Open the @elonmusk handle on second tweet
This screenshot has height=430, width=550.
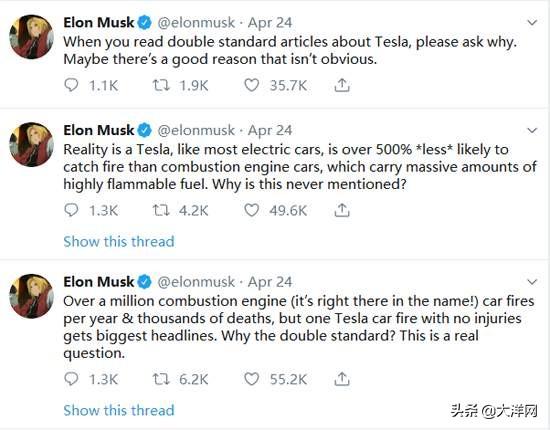click(196, 130)
